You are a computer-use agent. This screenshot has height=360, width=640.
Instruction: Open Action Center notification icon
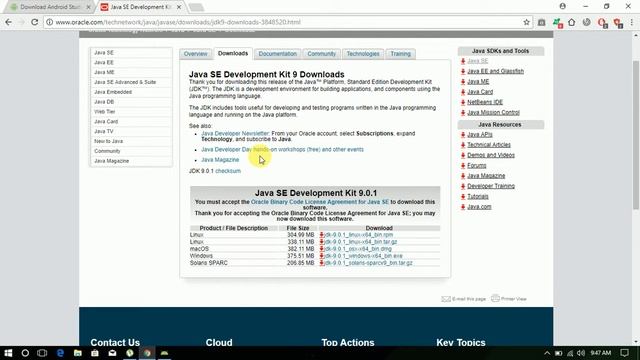click(625, 353)
